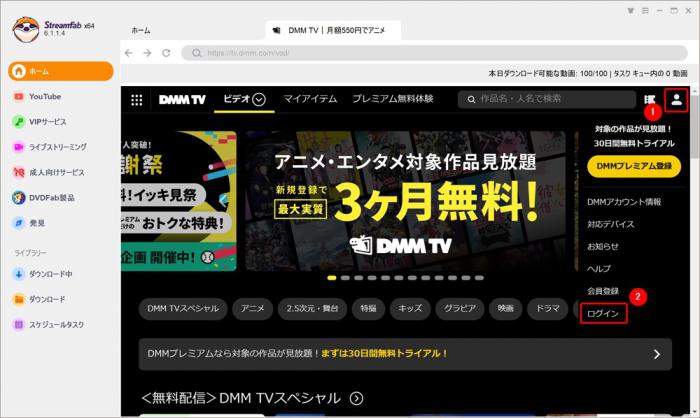The height and width of the screenshot is (418, 700).
Task: Select 会員登録 menu entry
Action: [603, 291]
